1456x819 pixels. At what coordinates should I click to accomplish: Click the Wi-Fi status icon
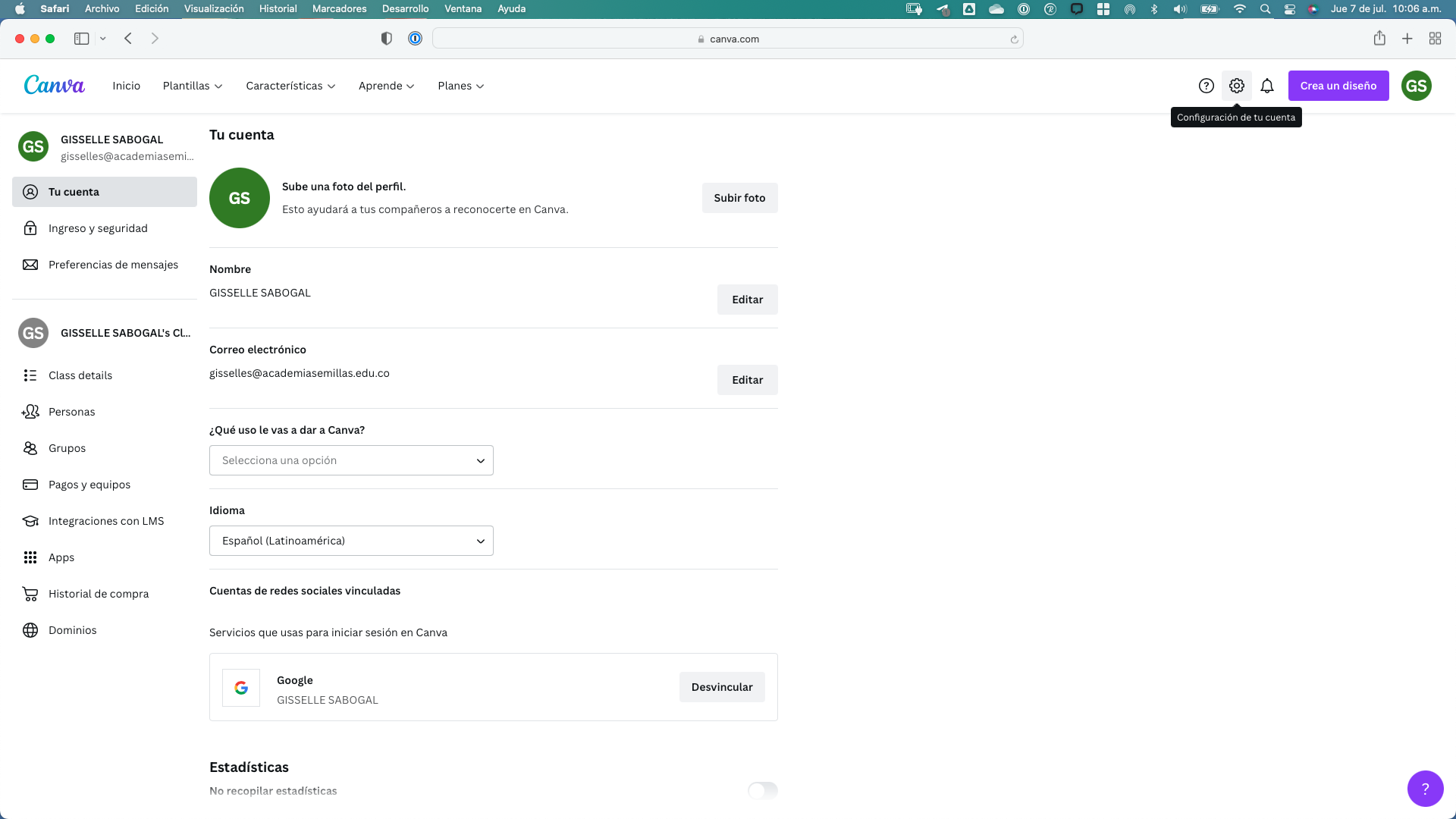click(1239, 9)
